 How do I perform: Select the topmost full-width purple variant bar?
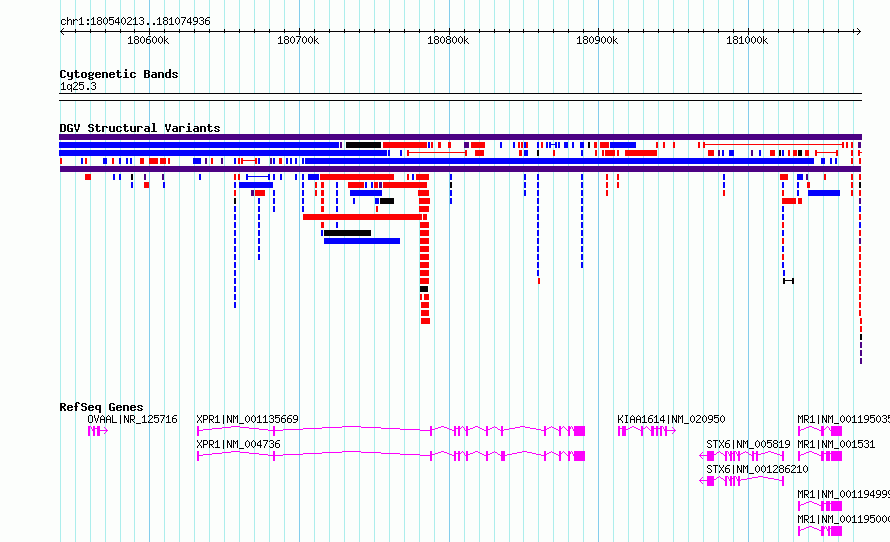click(460, 137)
